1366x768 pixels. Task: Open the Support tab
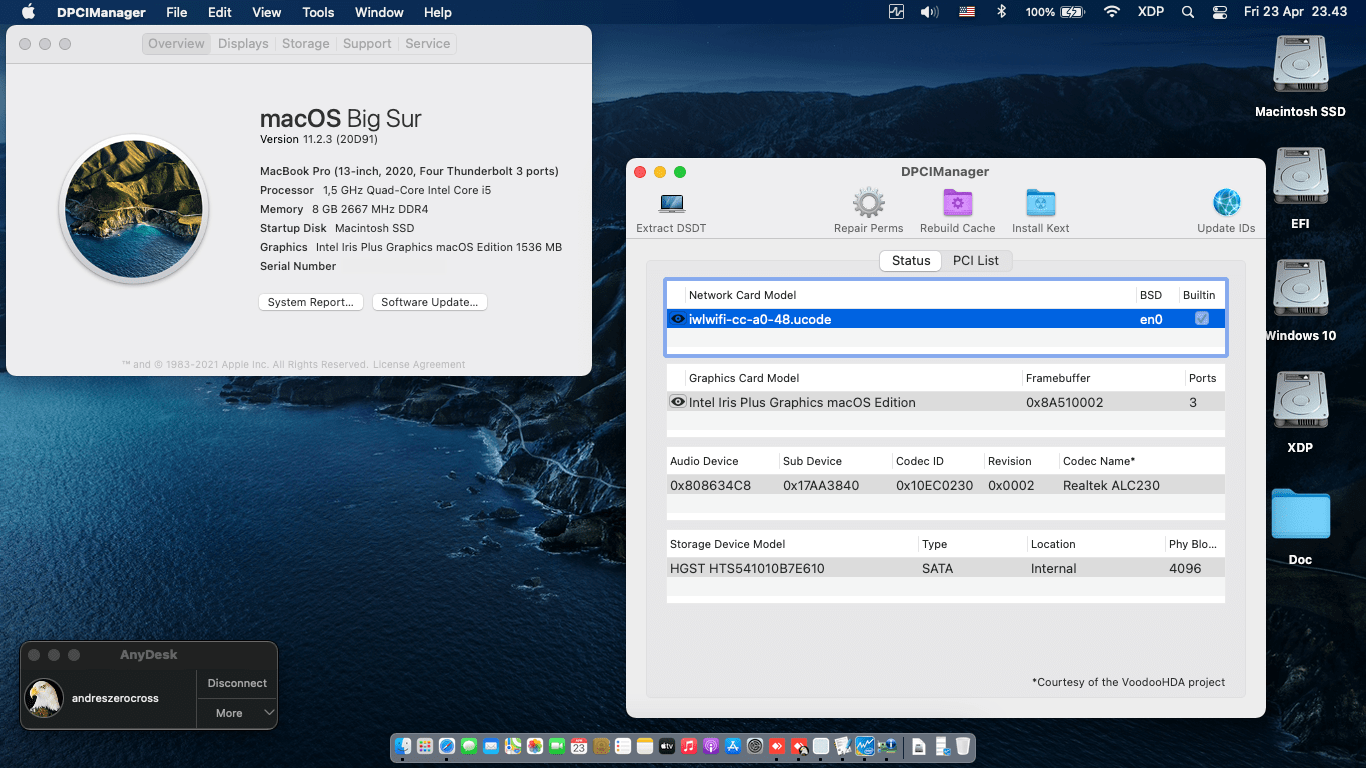367,44
